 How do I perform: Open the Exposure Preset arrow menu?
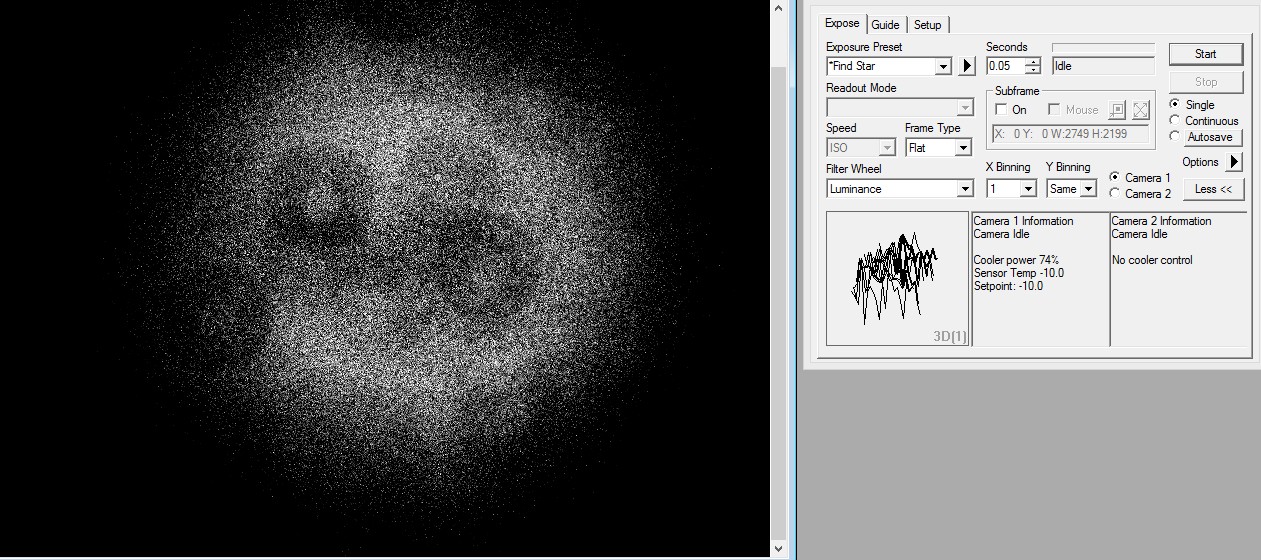pos(967,66)
